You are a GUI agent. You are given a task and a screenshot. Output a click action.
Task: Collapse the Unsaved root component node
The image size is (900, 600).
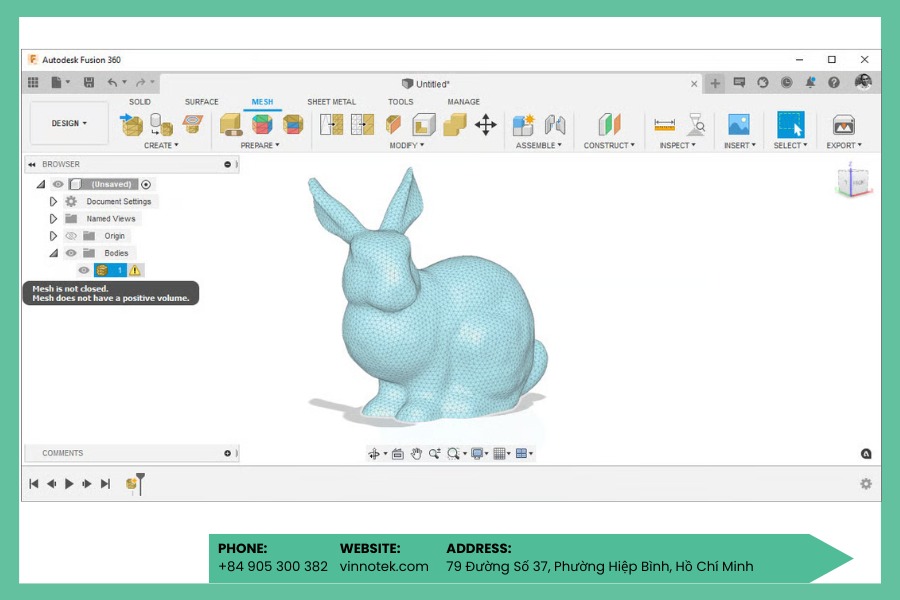(41, 184)
